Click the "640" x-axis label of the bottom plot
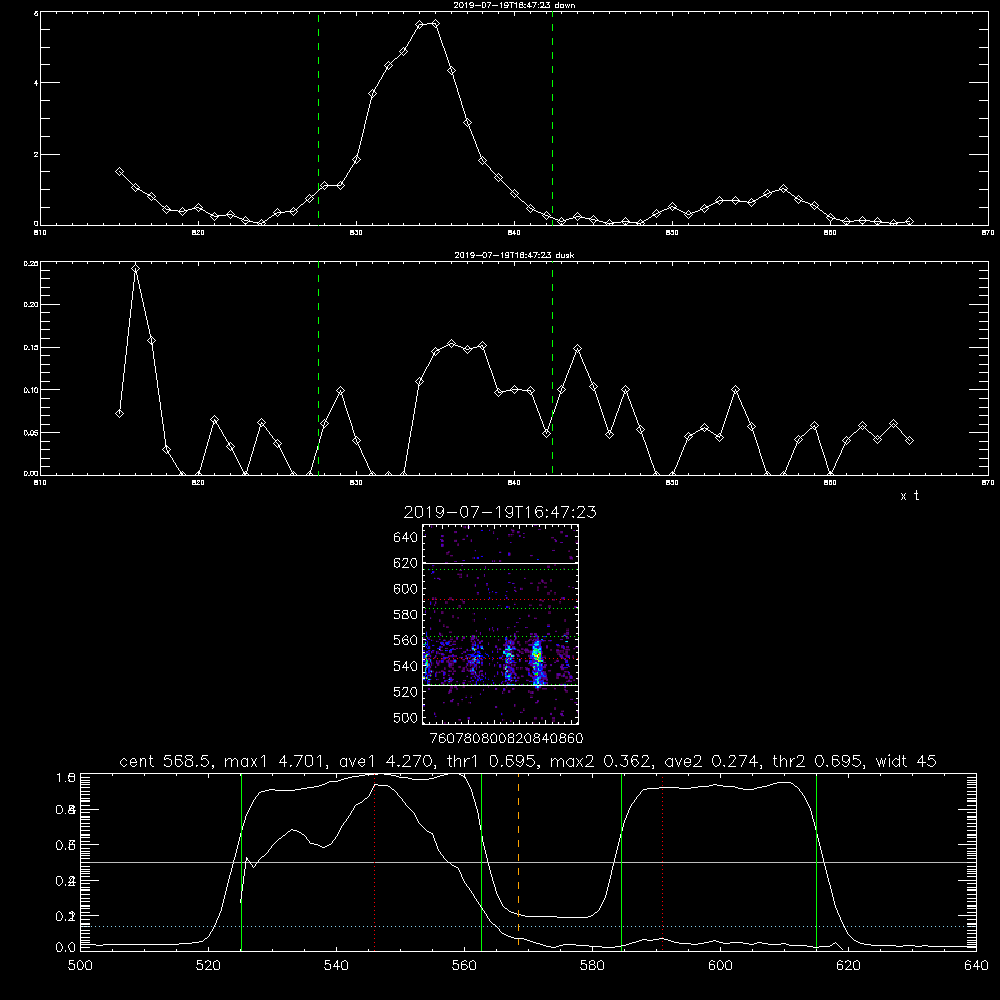 pos(976,966)
